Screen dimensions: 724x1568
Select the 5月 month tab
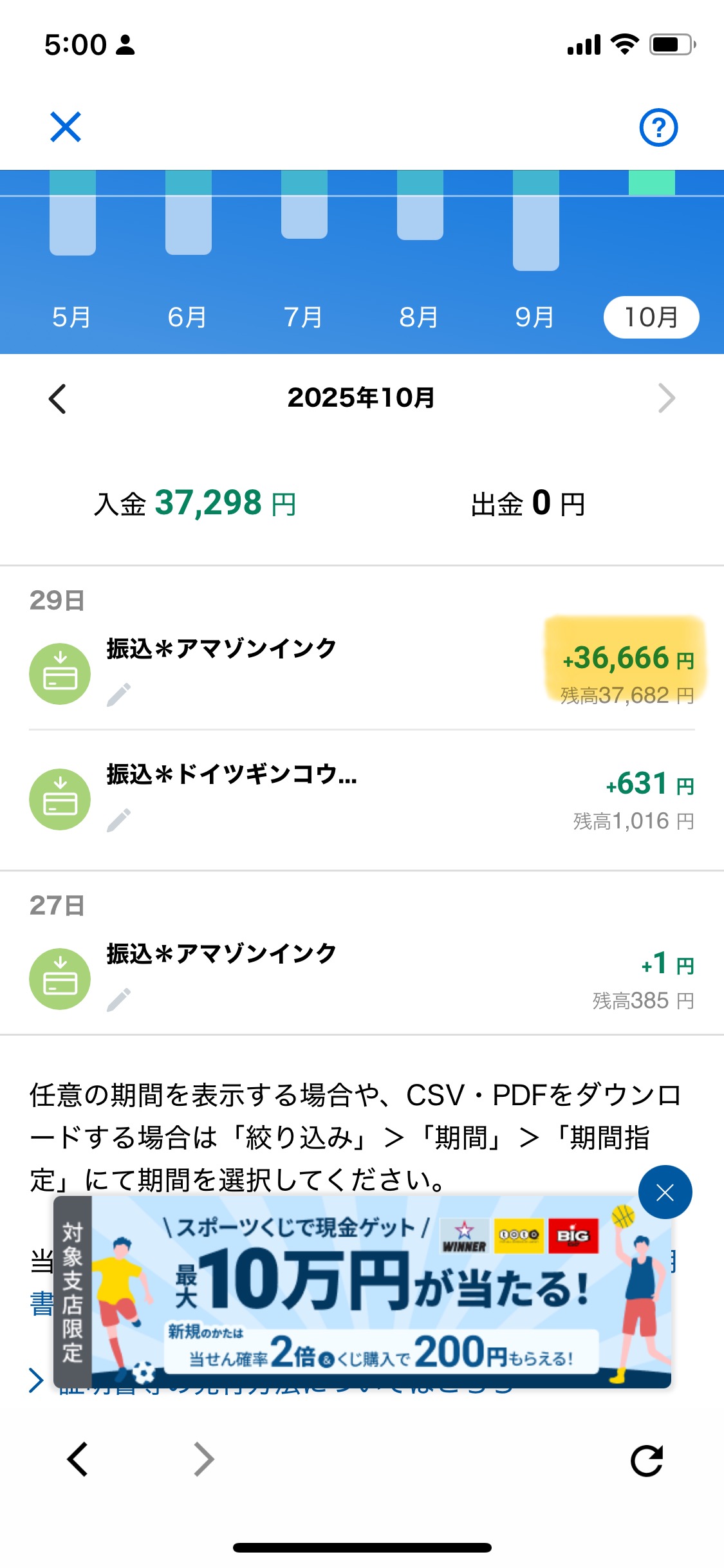[x=71, y=317]
